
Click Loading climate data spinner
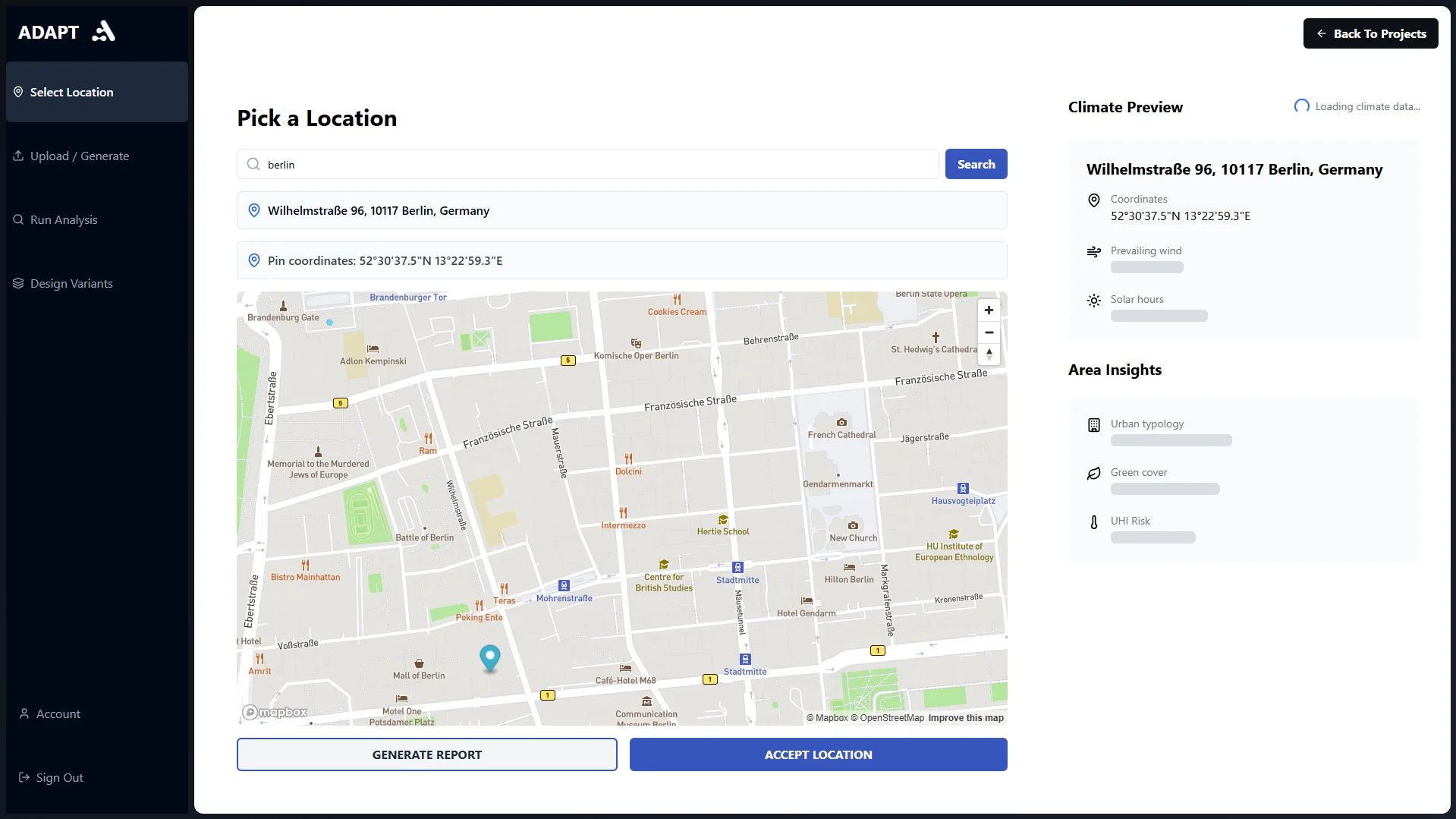click(x=1302, y=106)
